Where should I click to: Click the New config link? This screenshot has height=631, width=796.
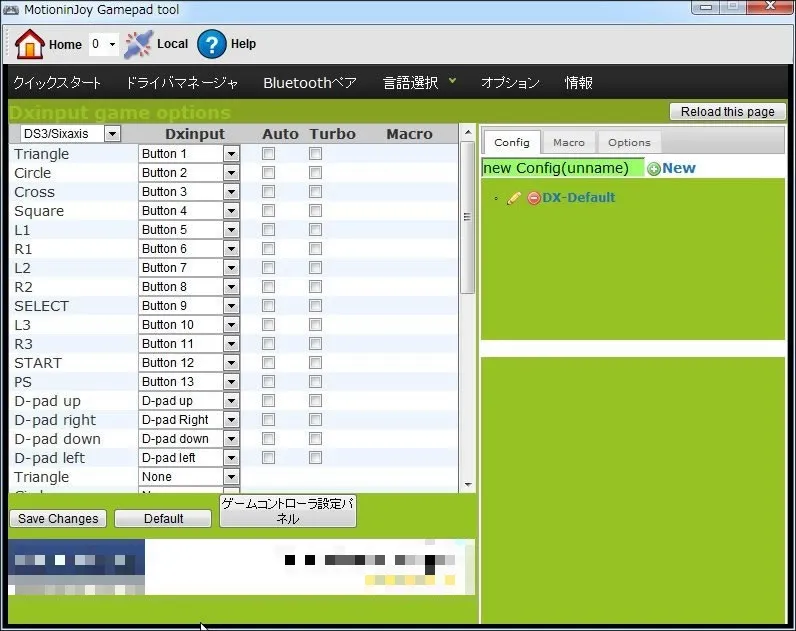pyautogui.click(x=679, y=168)
